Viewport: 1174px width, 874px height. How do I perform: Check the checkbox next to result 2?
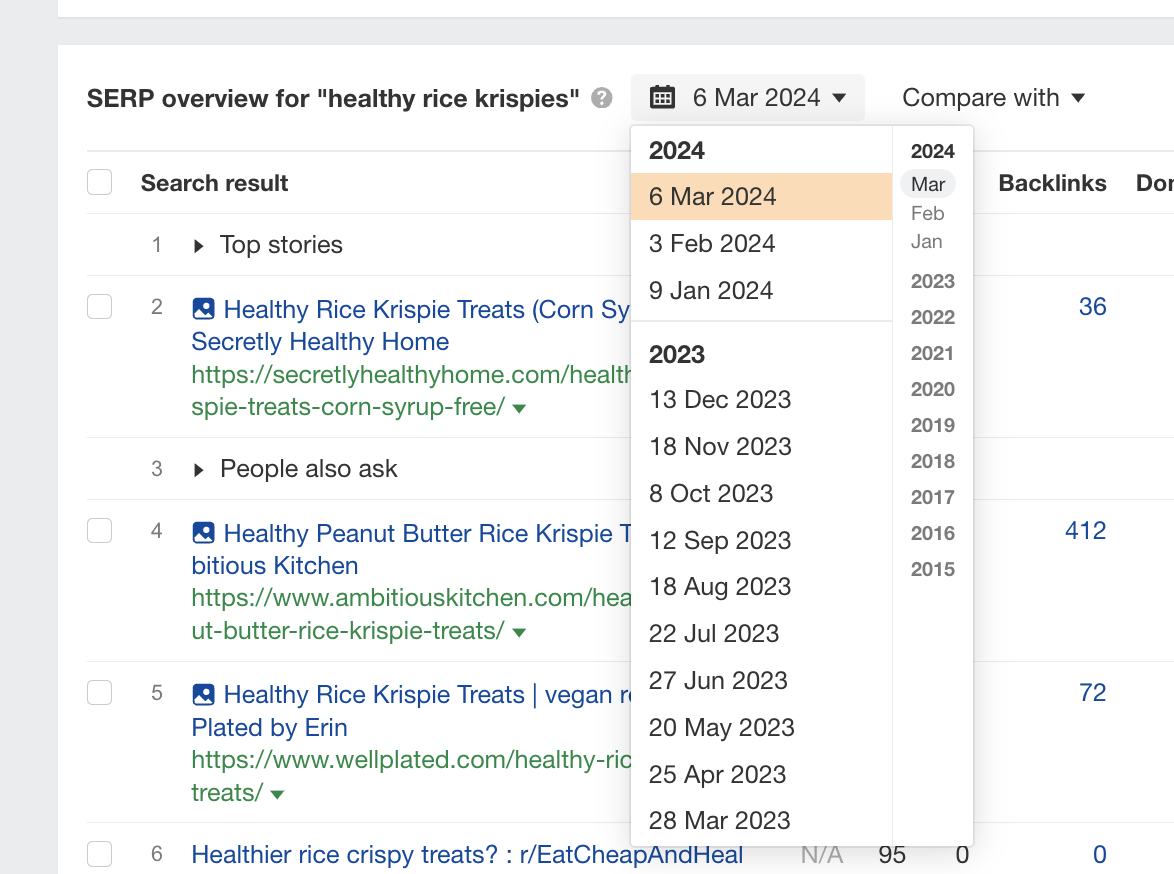point(99,307)
